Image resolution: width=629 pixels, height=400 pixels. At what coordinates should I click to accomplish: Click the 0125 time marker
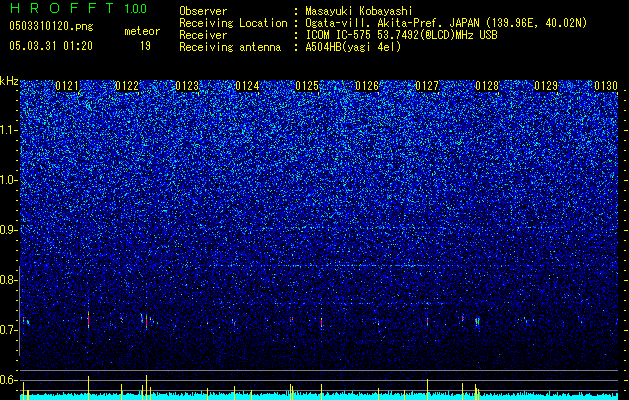(307, 86)
